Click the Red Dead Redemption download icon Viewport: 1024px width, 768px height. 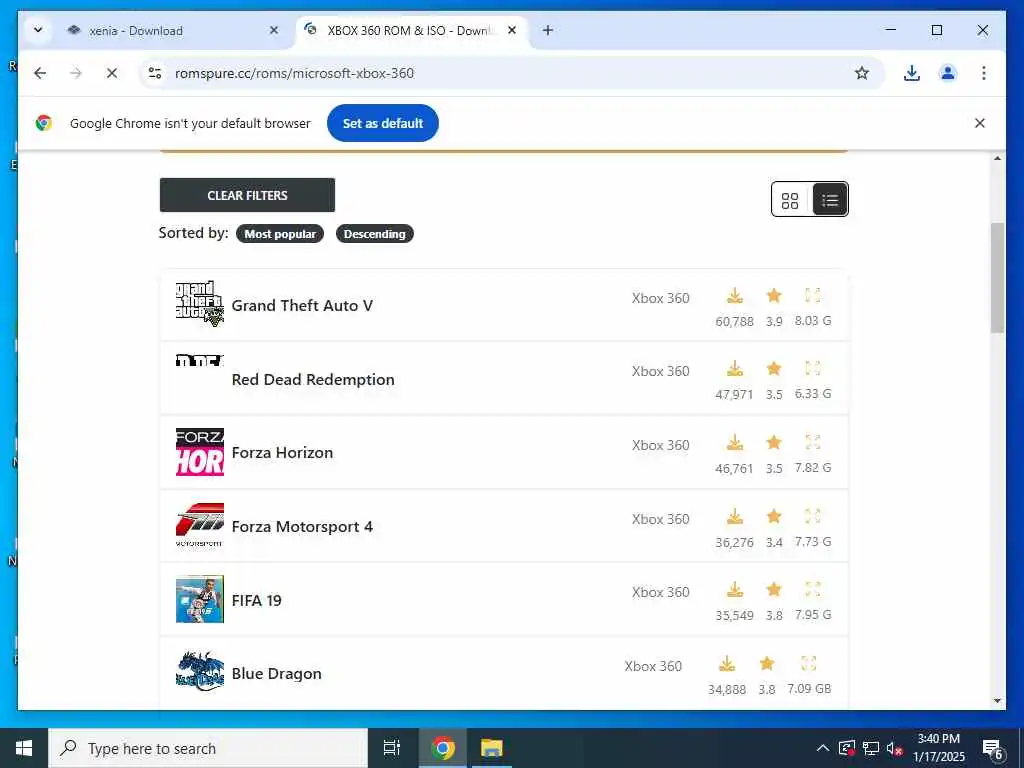click(735, 369)
